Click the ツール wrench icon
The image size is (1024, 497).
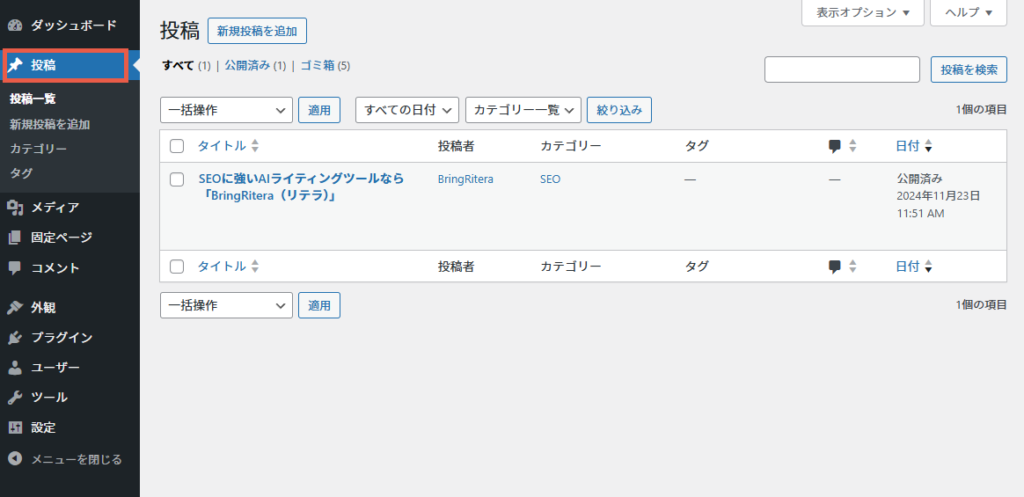click(x=16, y=397)
